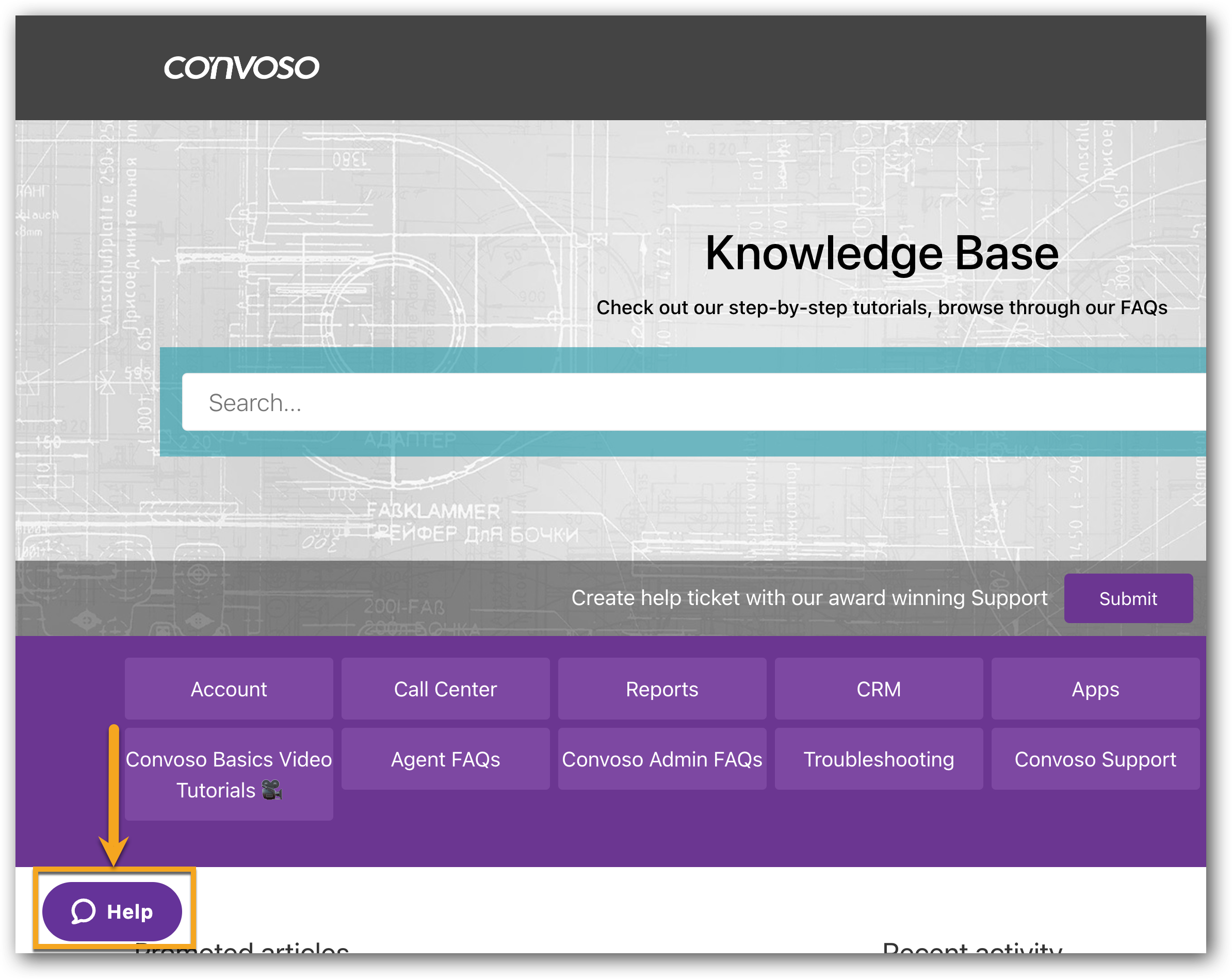Focus the Search input field

pyautogui.click(x=694, y=402)
